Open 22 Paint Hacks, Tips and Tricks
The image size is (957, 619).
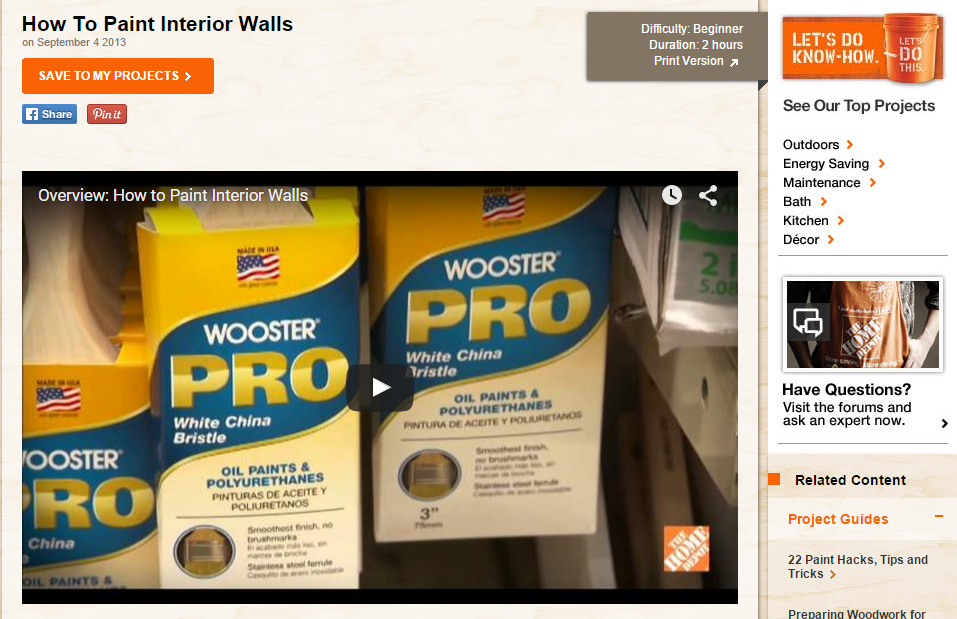coord(858,567)
